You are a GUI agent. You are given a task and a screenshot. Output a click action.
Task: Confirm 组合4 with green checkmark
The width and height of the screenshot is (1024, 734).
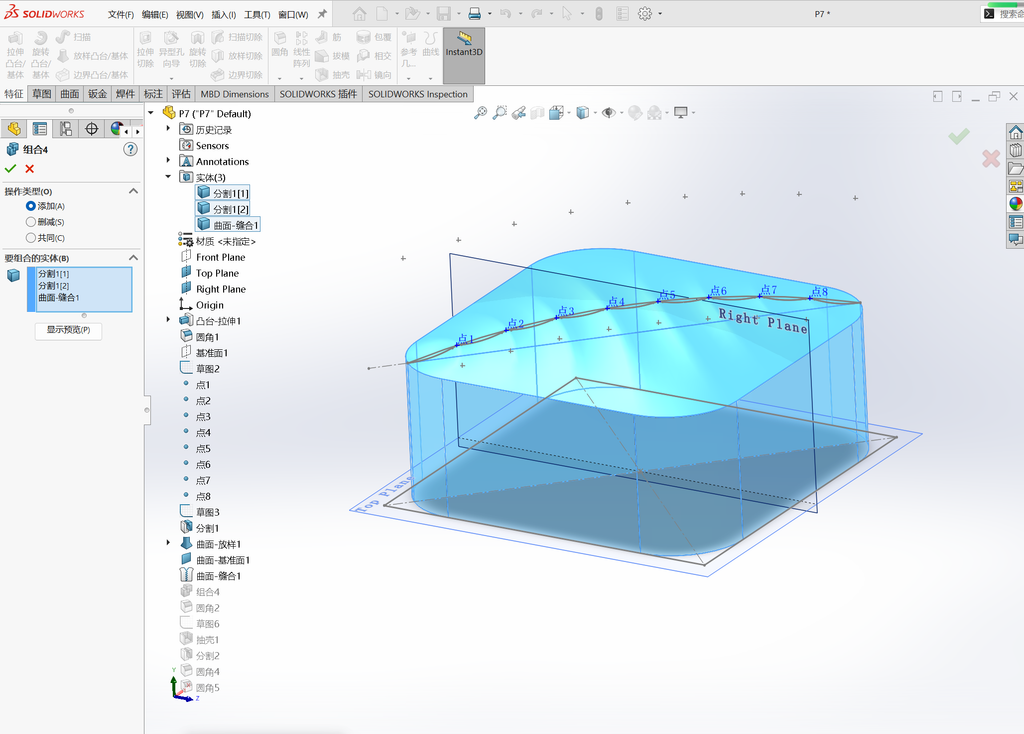pos(10,168)
